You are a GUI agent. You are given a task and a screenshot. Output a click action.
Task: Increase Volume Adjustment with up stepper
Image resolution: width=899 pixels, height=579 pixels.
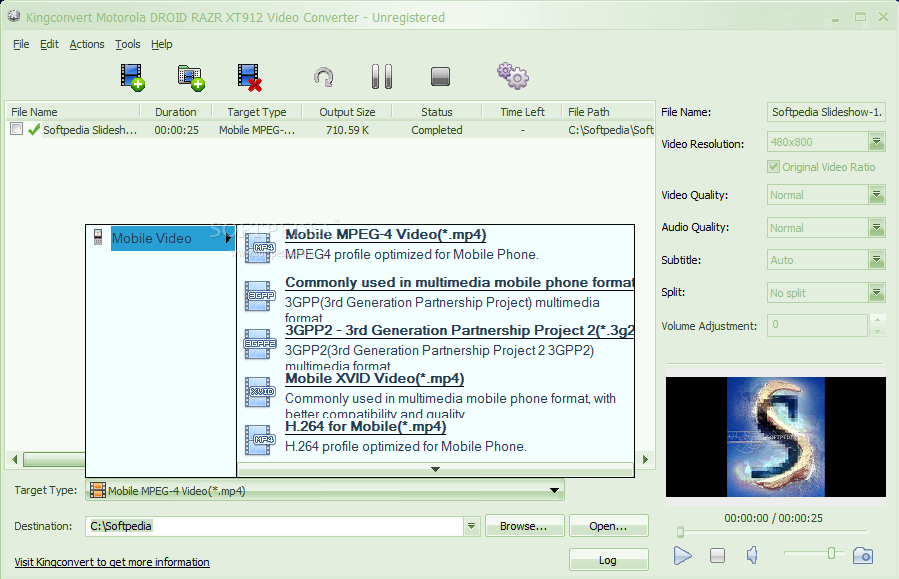click(877, 319)
